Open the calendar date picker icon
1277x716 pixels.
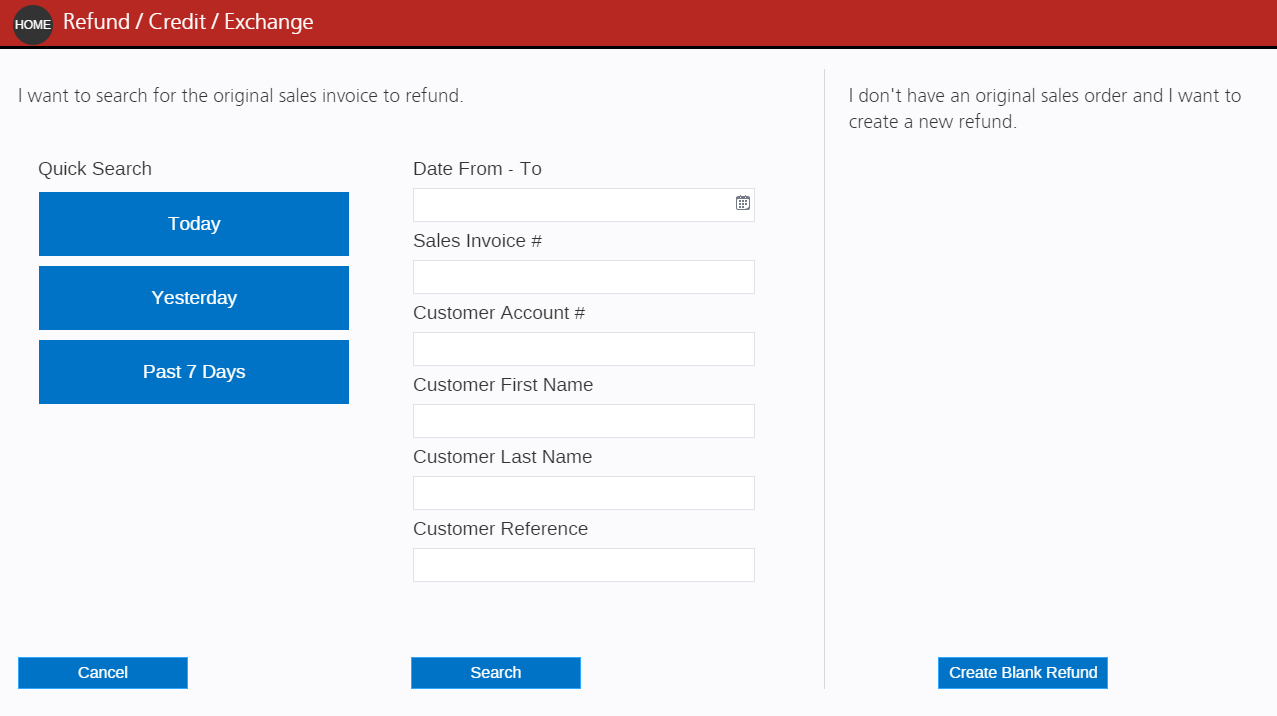pos(743,203)
